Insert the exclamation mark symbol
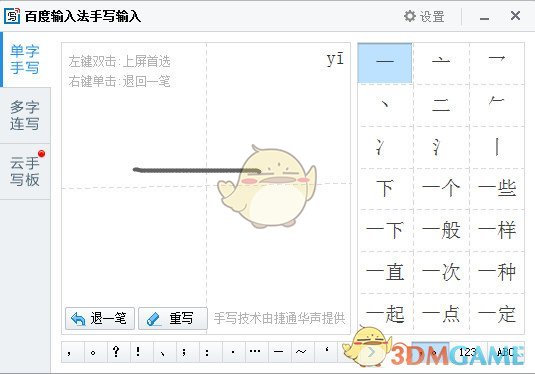Image resolution: width=535 pixels, height=374 pixels. click(x=139, y=351)
